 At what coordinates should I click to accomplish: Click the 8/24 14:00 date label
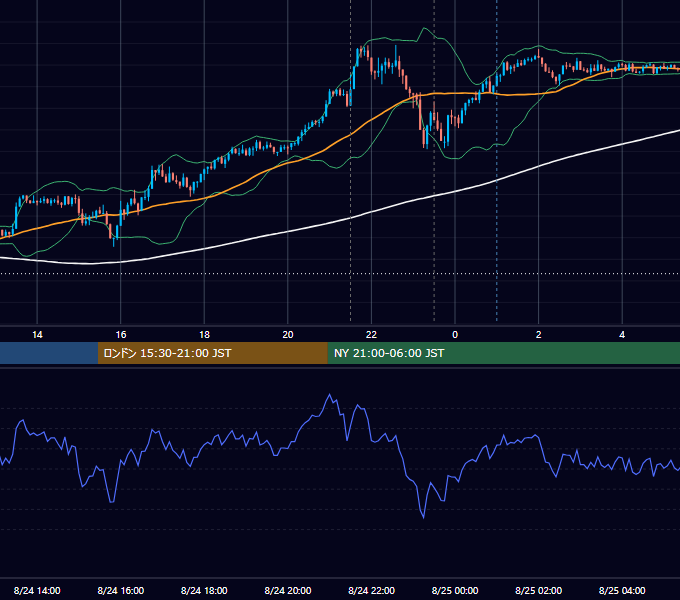37,590
